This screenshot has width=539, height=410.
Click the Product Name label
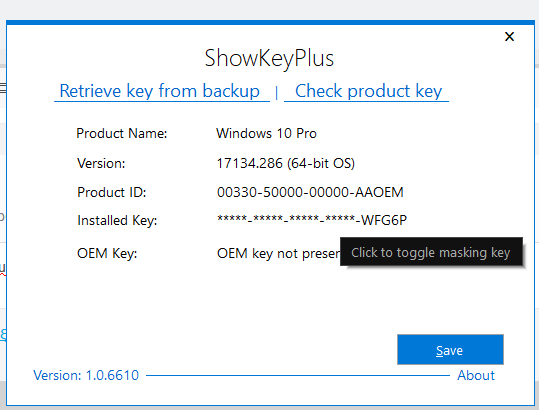122,133
